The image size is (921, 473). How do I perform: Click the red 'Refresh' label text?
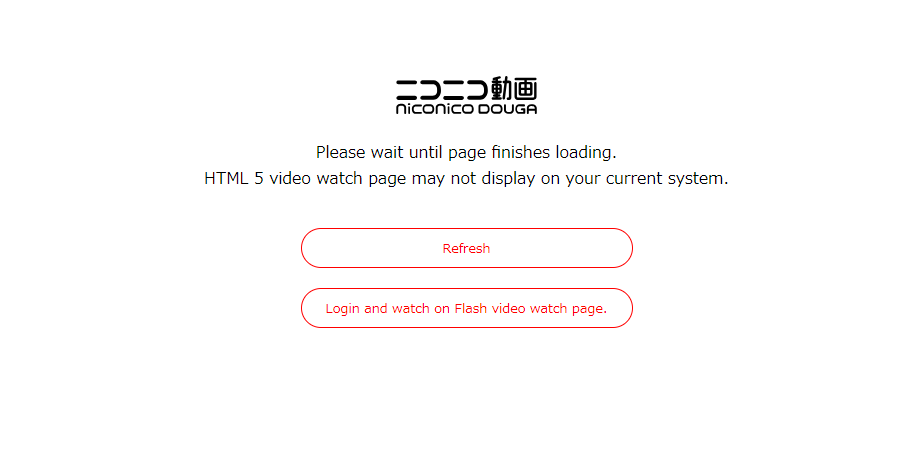coord(466,249)
